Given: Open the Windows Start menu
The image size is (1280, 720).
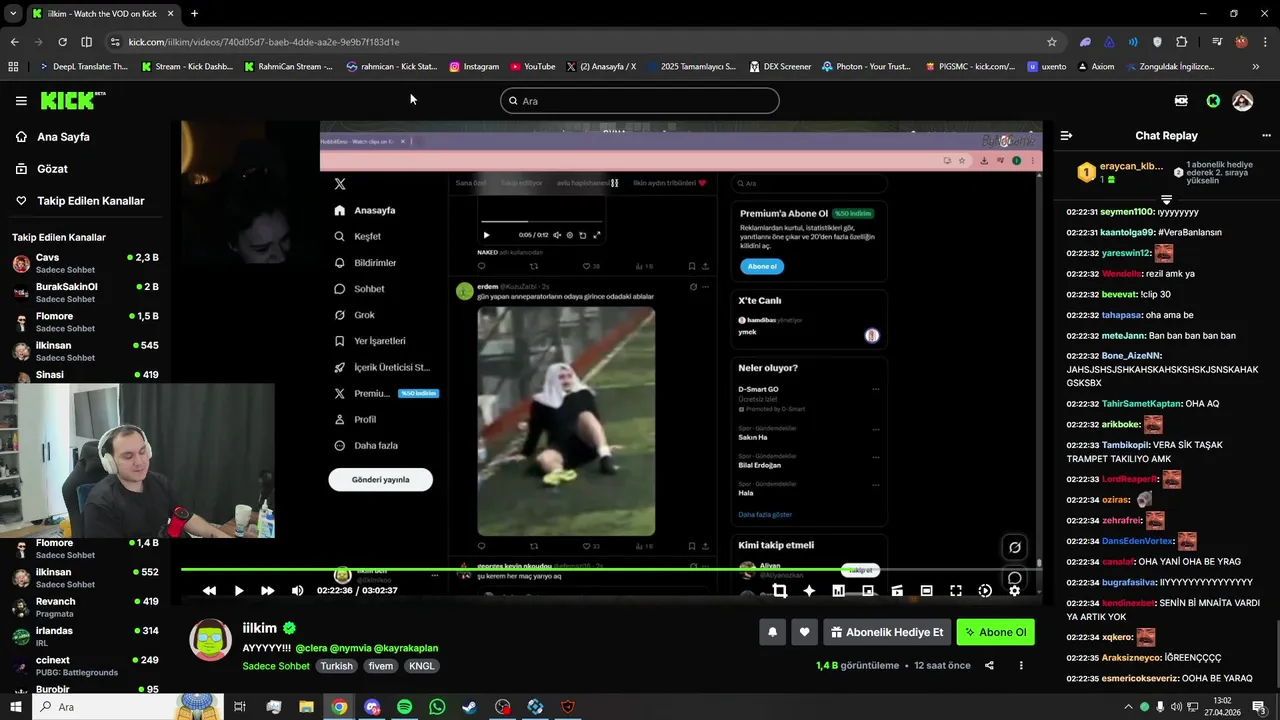Looking at the screenshot, I should click(x=15, y=707).
